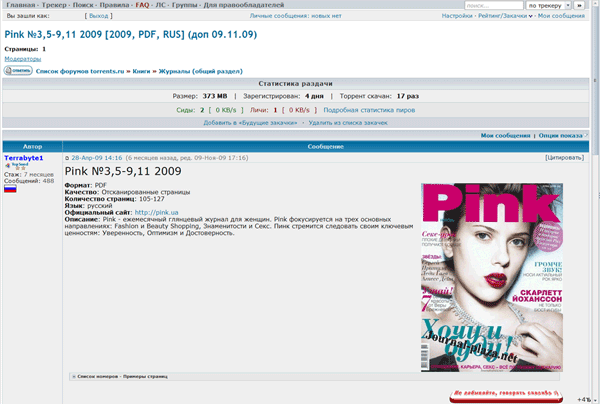Open Настройки link
Image resolution: width=600 pixels, height=404 pixels.
457,16
